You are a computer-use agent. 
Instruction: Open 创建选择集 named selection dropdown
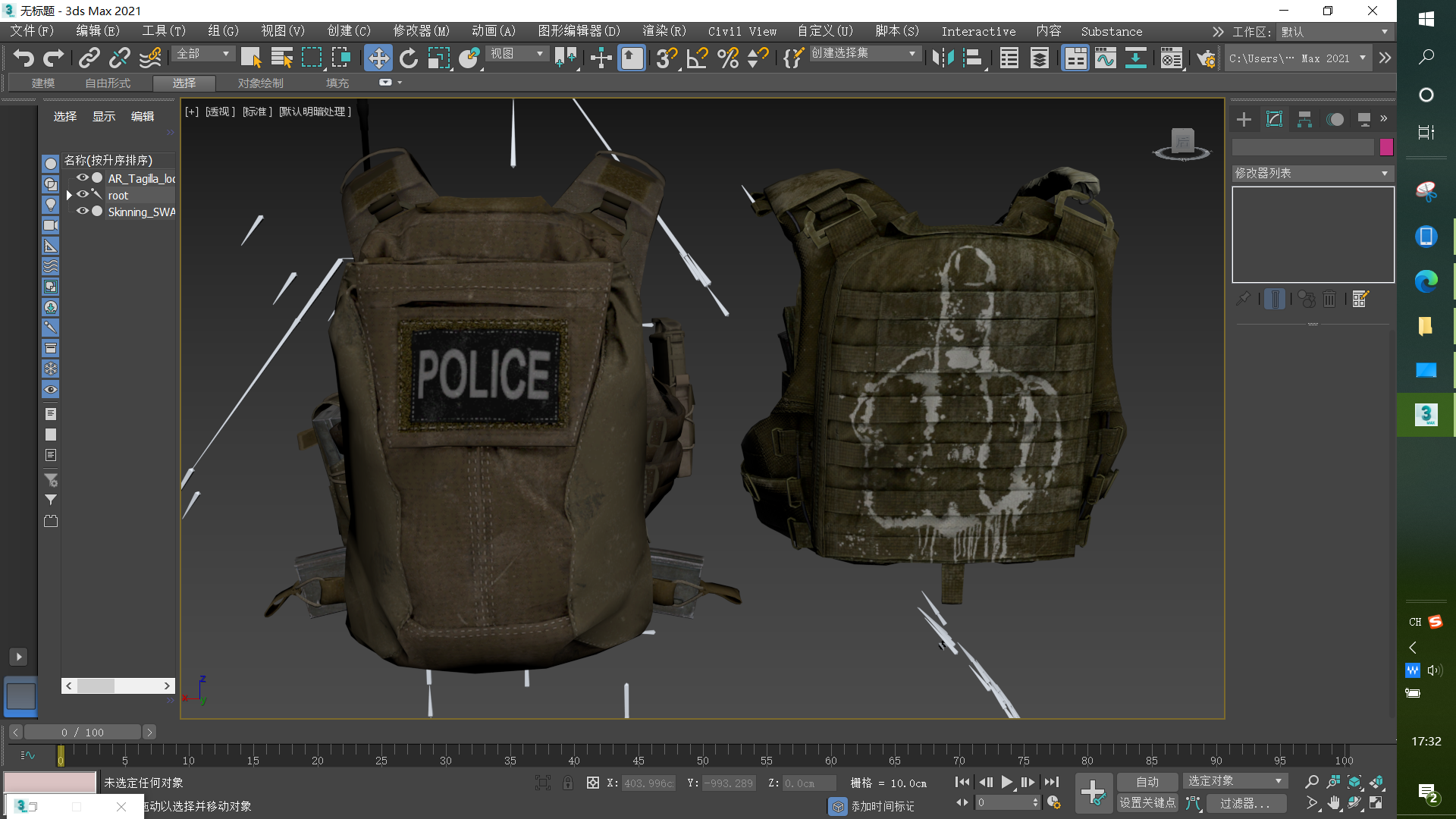click(x=864, y=53)
